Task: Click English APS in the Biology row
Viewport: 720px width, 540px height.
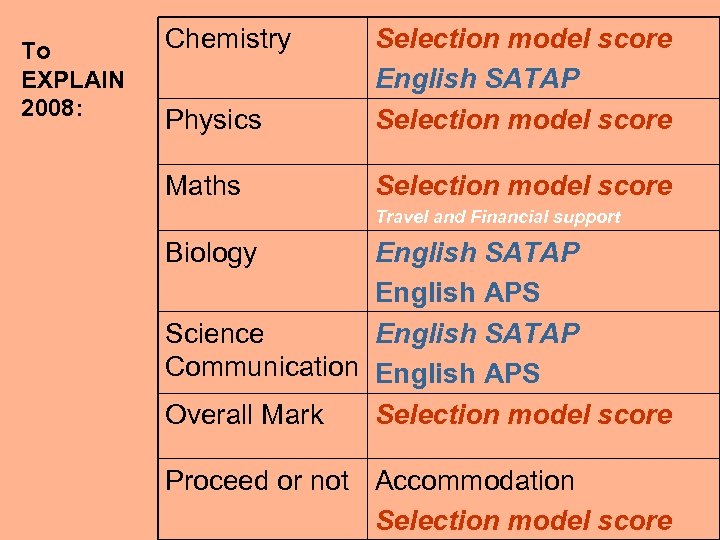Action: (x=457, y=293)
